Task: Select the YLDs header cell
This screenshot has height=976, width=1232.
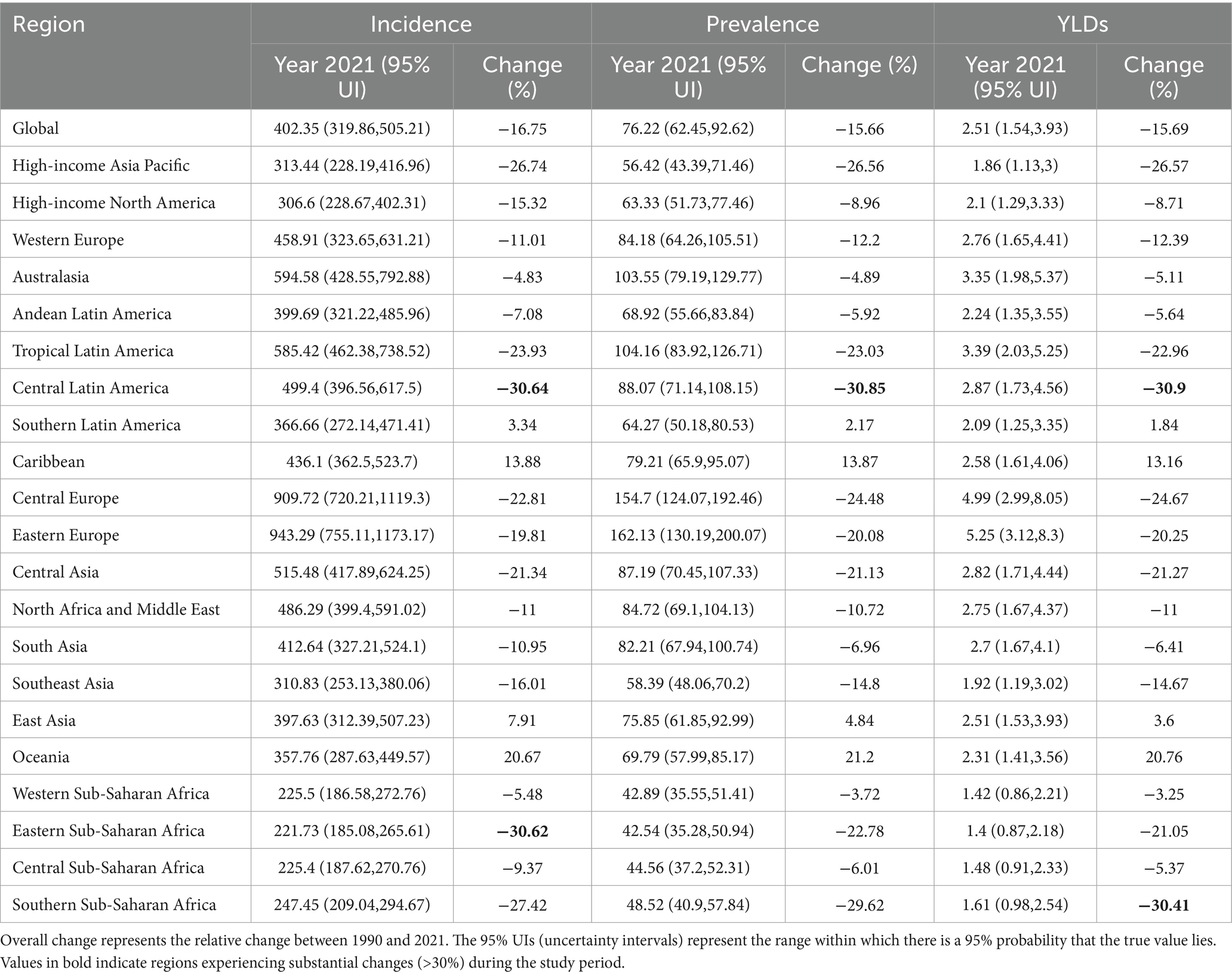Action: 1082,24
